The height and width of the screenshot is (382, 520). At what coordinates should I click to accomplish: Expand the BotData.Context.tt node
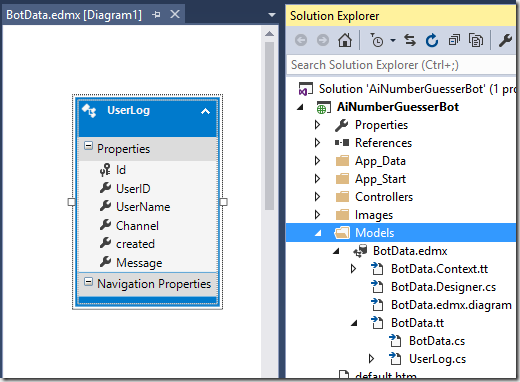tap(354, 269)
